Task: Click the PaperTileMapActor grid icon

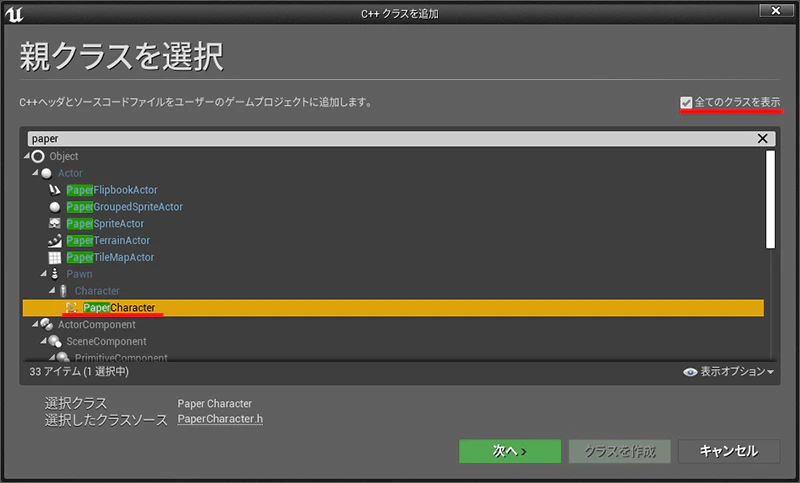Action: point(55,258)
